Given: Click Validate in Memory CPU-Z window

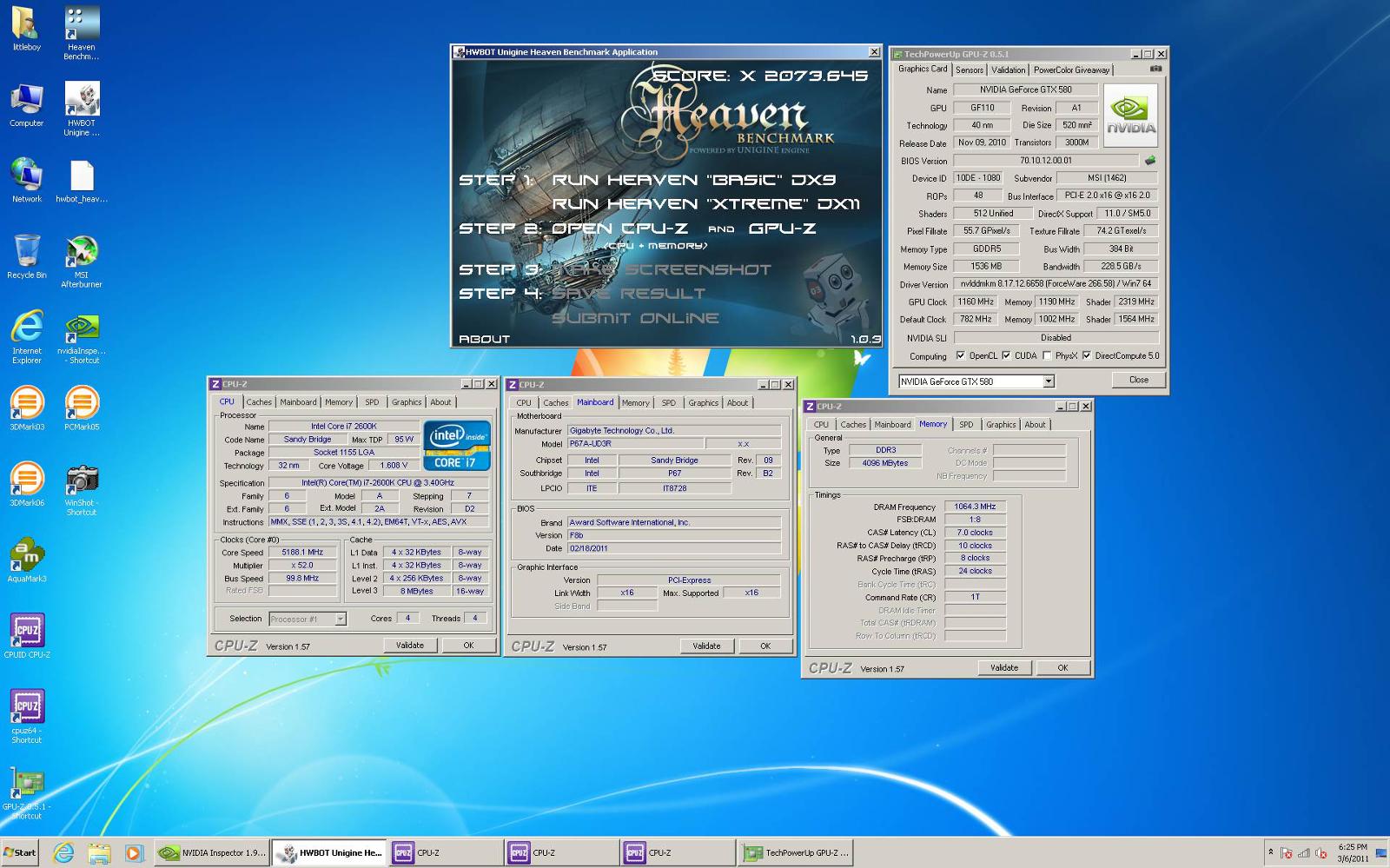Looking at the screenshot, I should pyautogui.click(x=1004, y=668).
